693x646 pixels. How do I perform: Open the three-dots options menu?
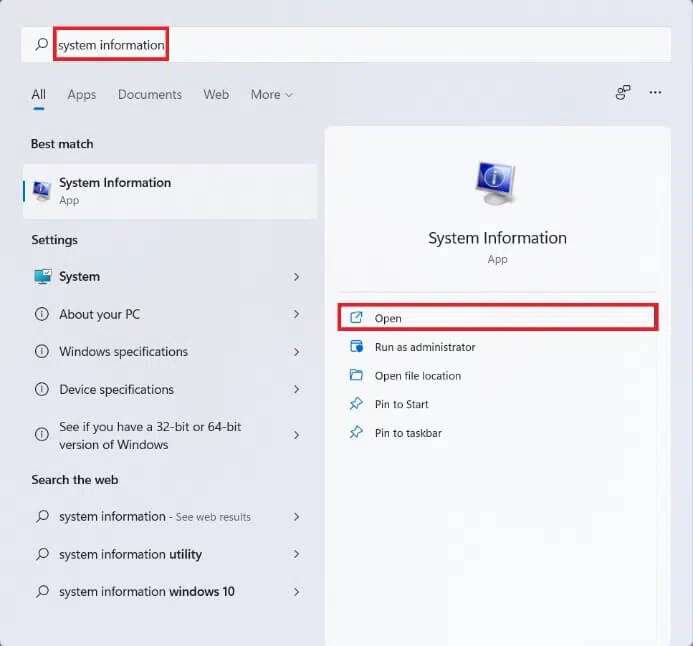655,92
